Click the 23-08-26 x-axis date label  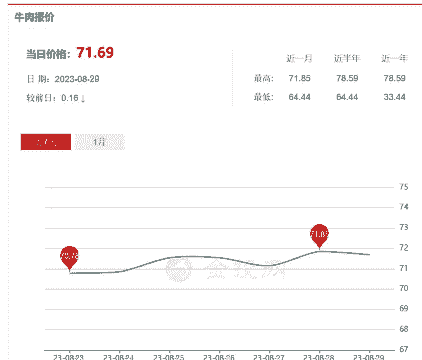219,357
